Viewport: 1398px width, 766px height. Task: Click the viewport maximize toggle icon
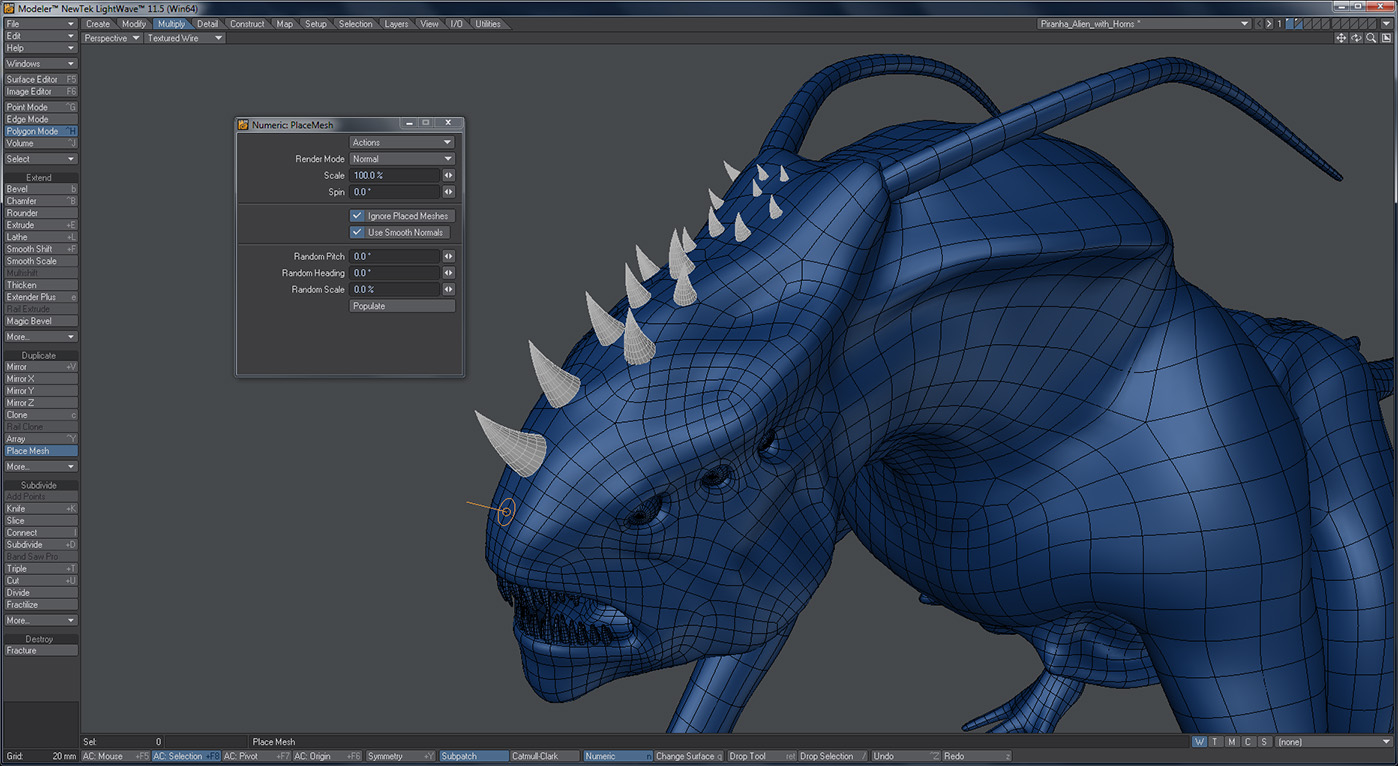click(1387, 38)
